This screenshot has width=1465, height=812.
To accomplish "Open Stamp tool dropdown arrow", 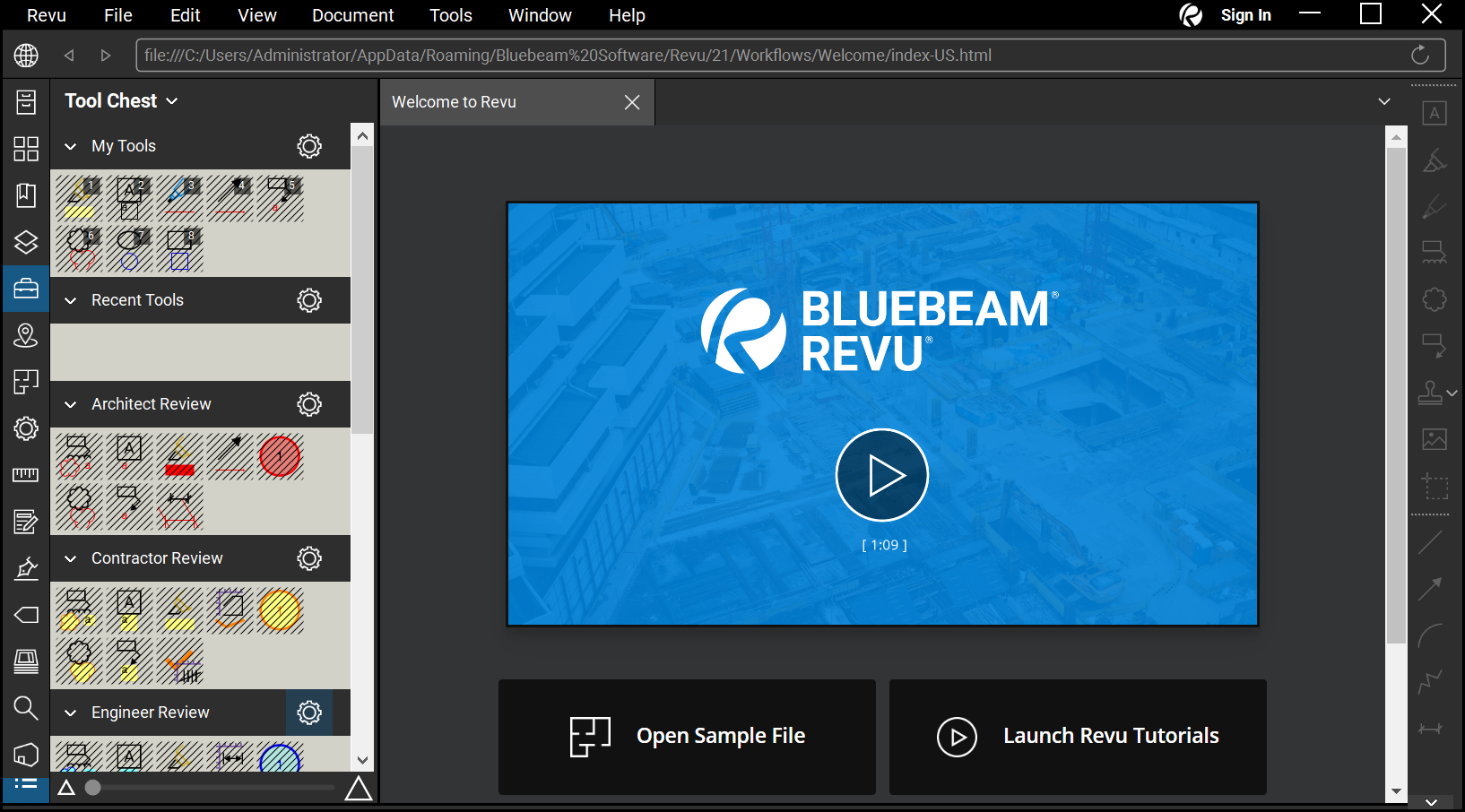I will 1452,393.
